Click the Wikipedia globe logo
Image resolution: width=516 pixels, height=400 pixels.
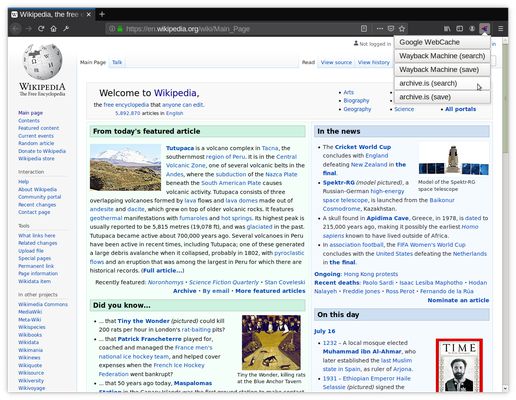click(43, 62)
